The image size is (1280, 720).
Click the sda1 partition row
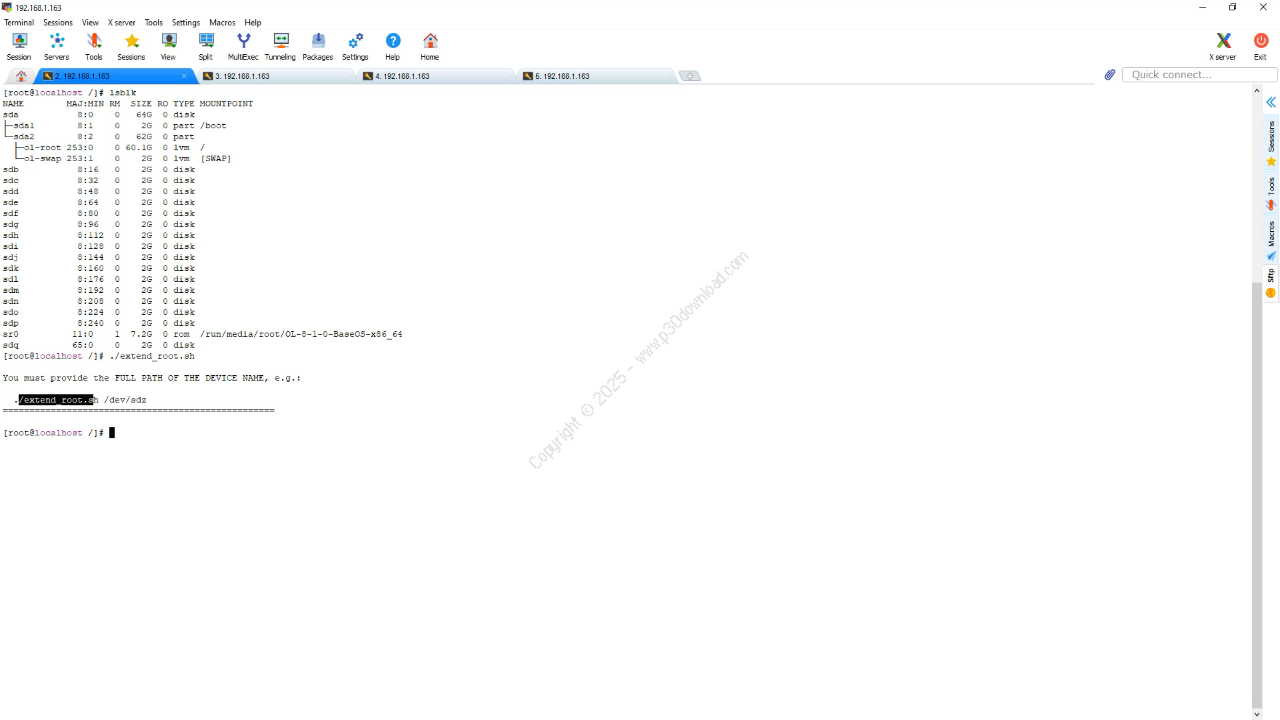click(x=115, y=126)
